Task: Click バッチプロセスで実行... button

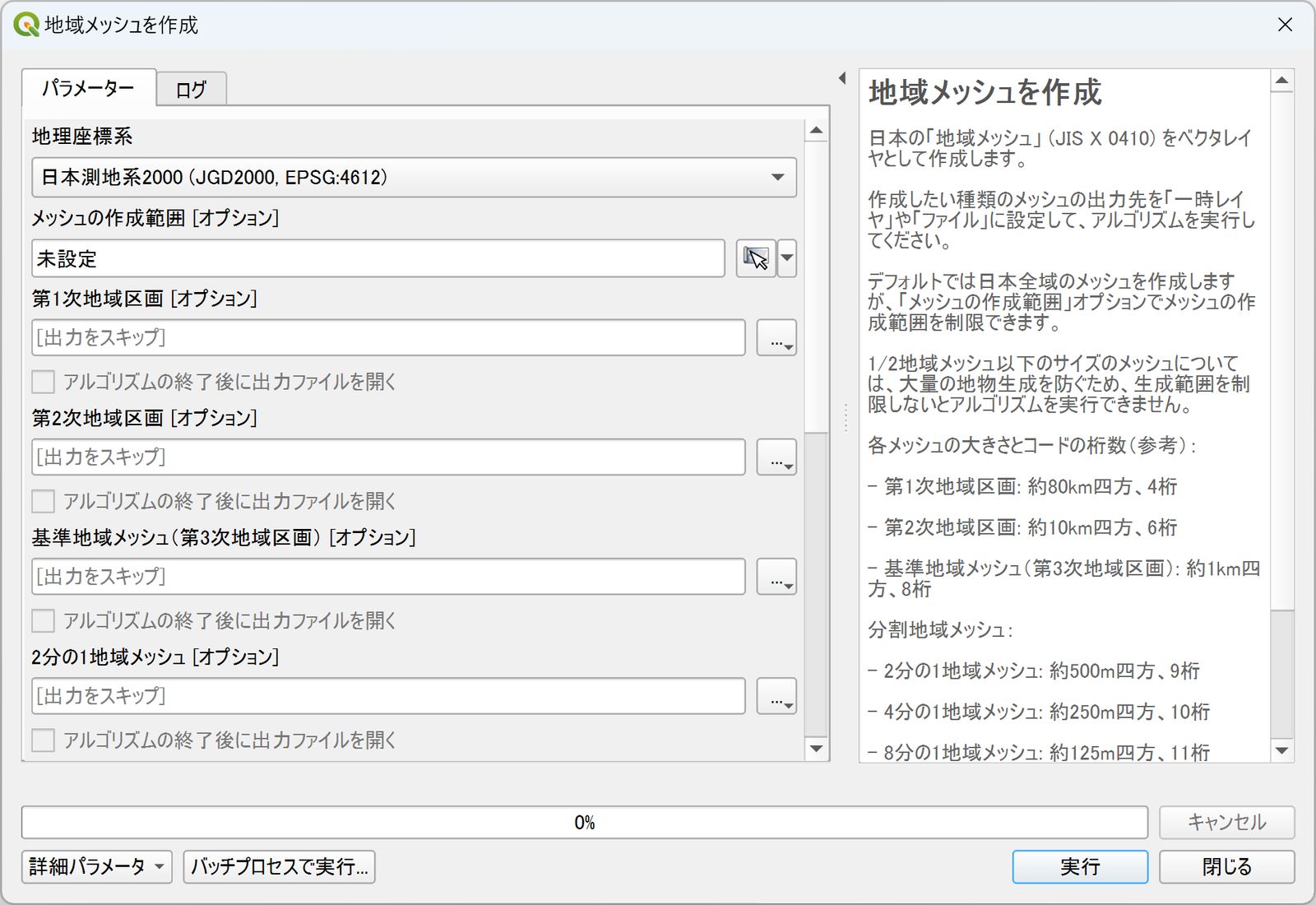Action: 279,866
